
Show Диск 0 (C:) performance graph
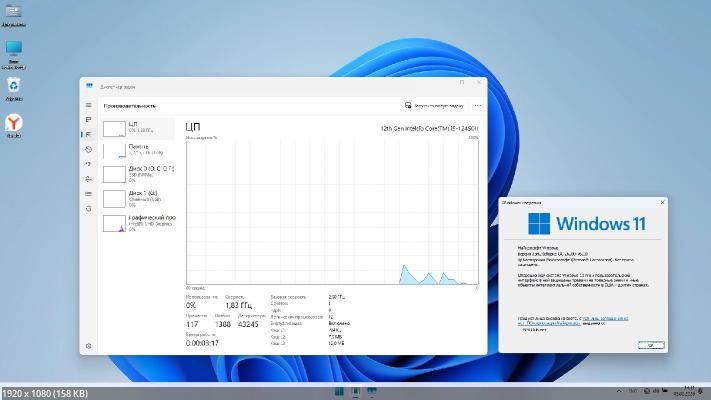tap(138, 173)
